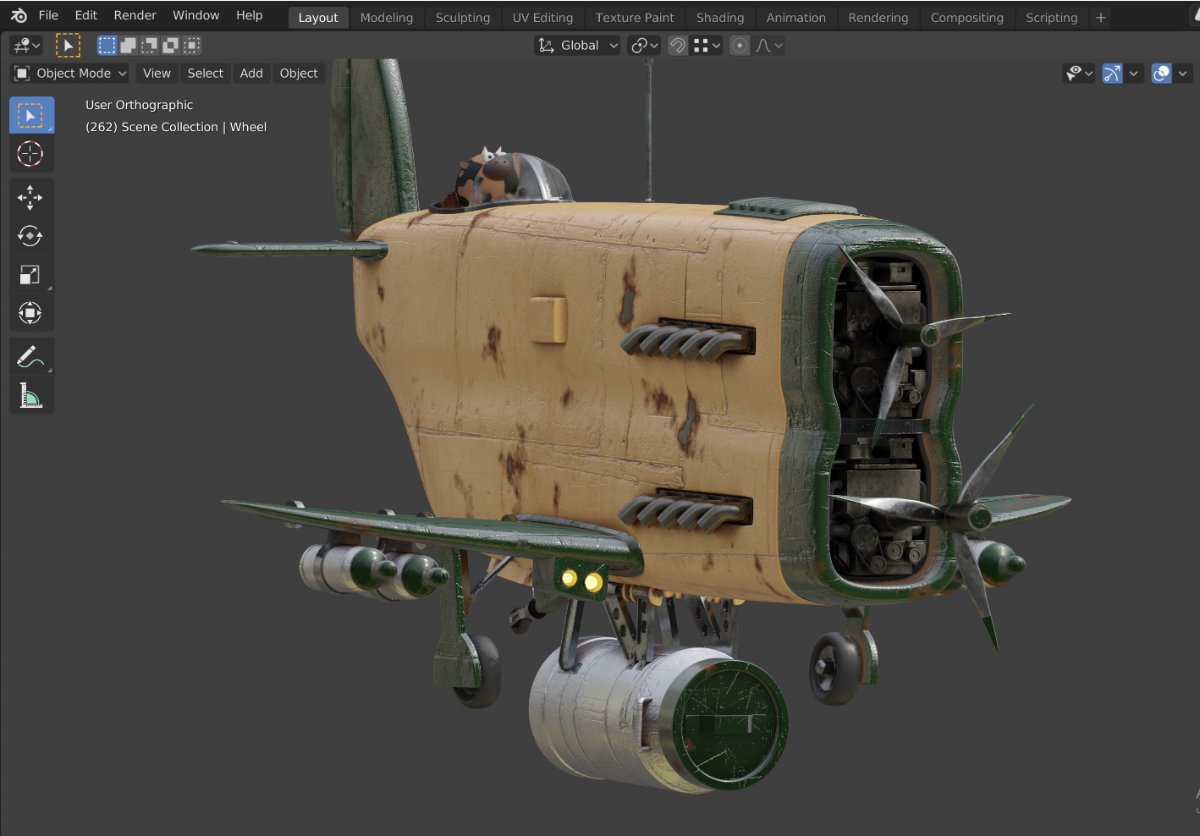Activate the Rotate tool
Screen dimensions: 1200x836
(31, 236)
